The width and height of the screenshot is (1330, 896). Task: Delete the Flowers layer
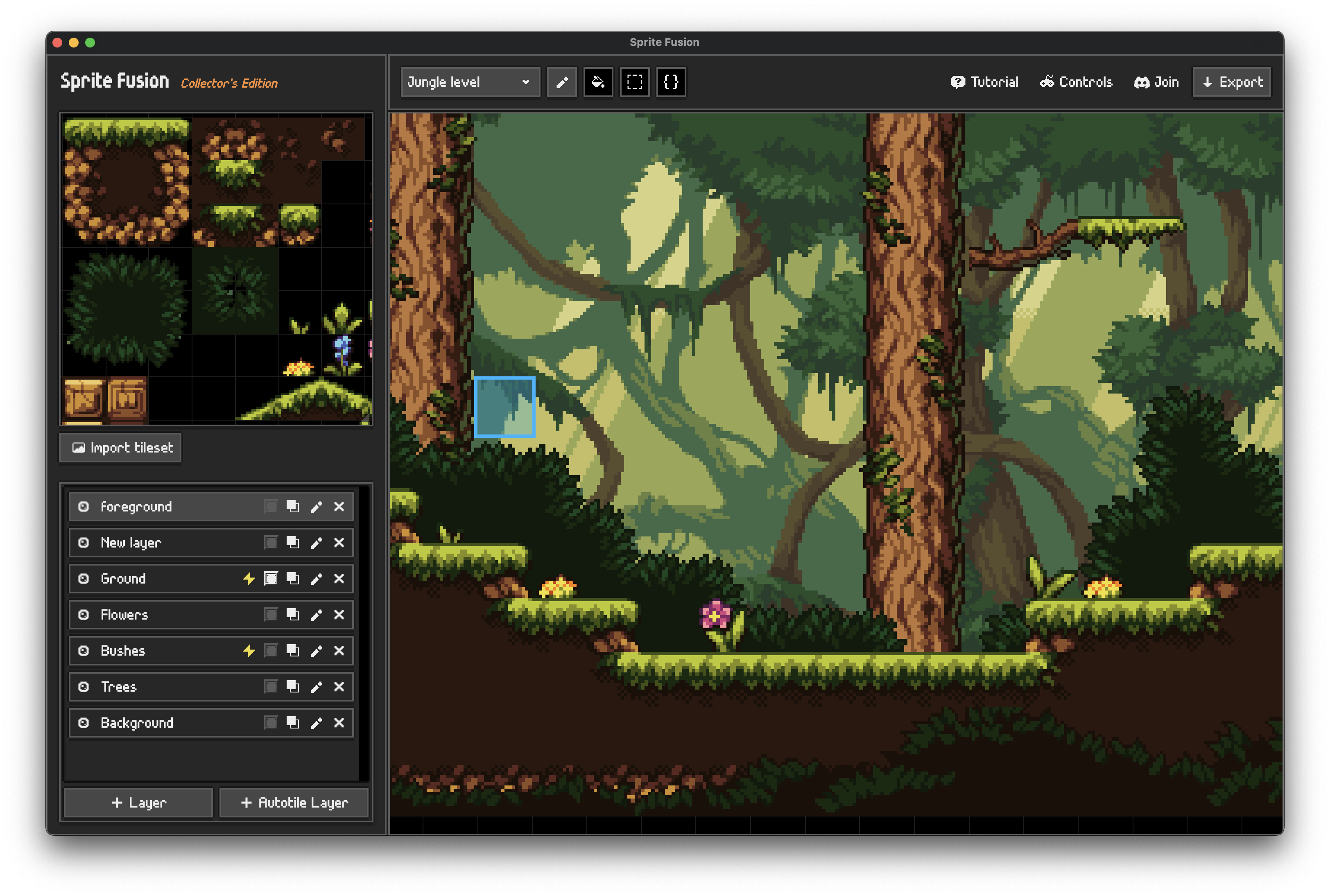[339, 615]
